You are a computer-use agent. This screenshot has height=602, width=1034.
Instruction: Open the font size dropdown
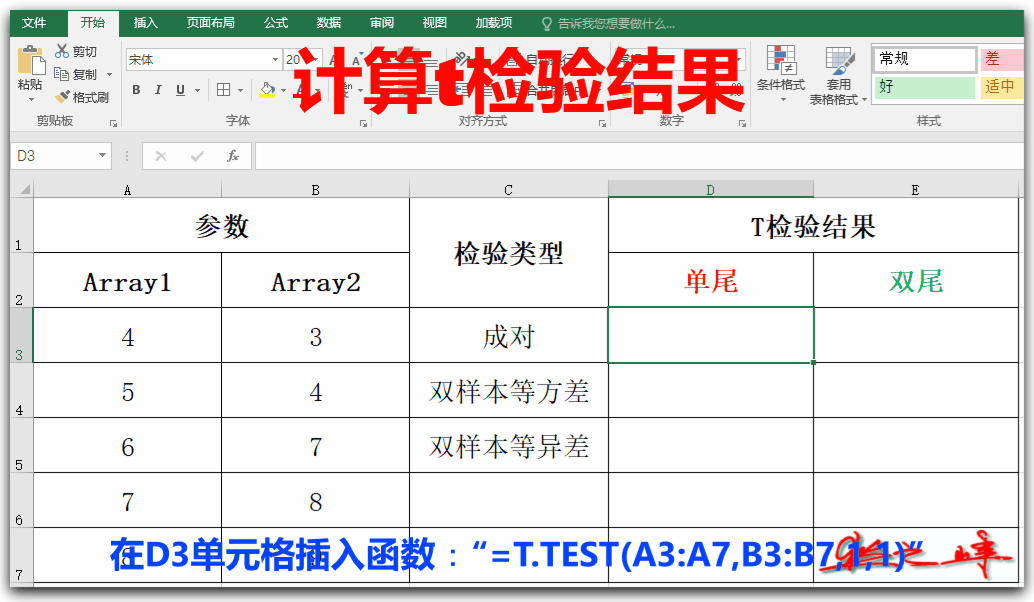point(316,59)
